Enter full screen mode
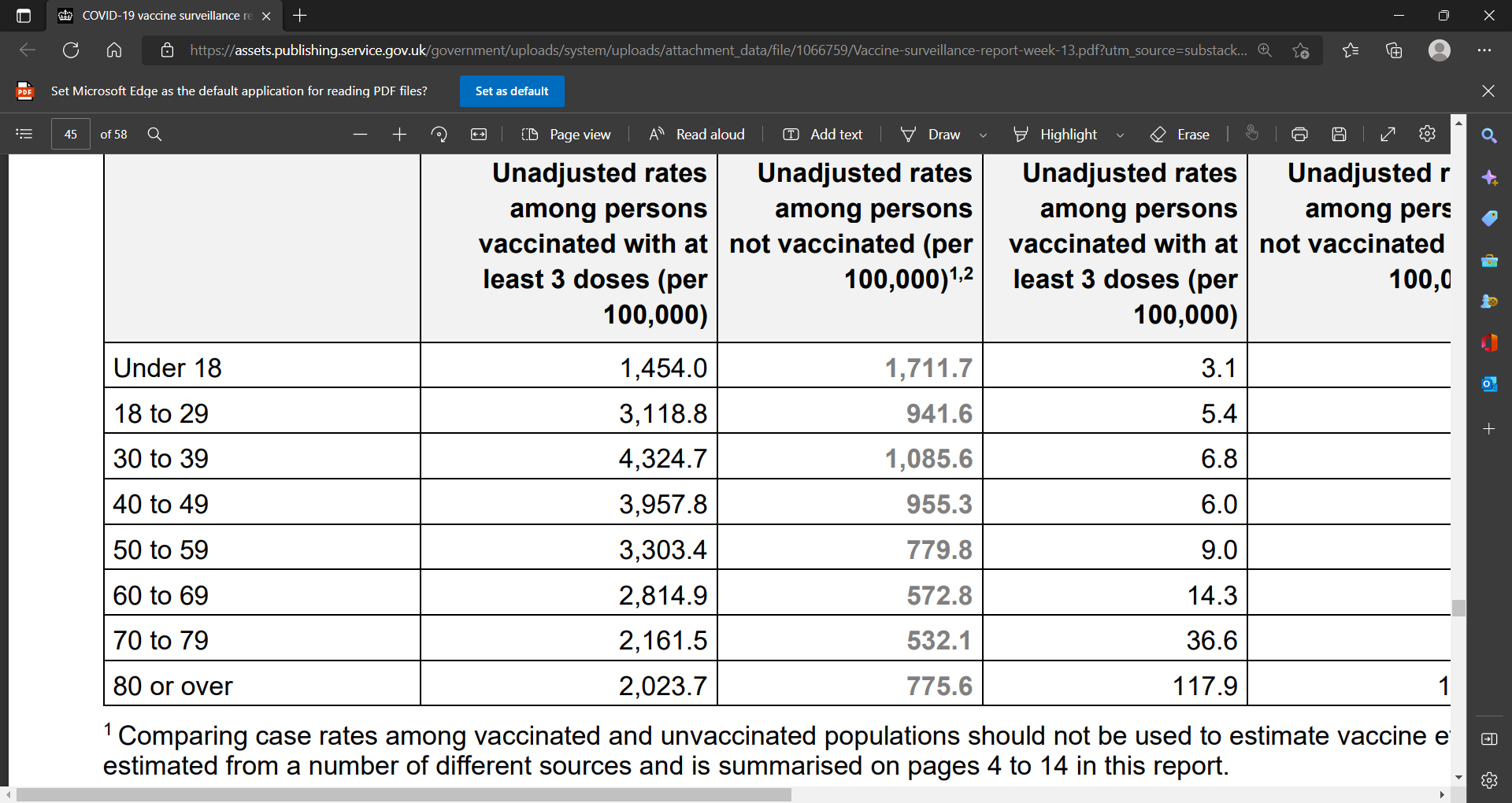 click(1388, 135)
